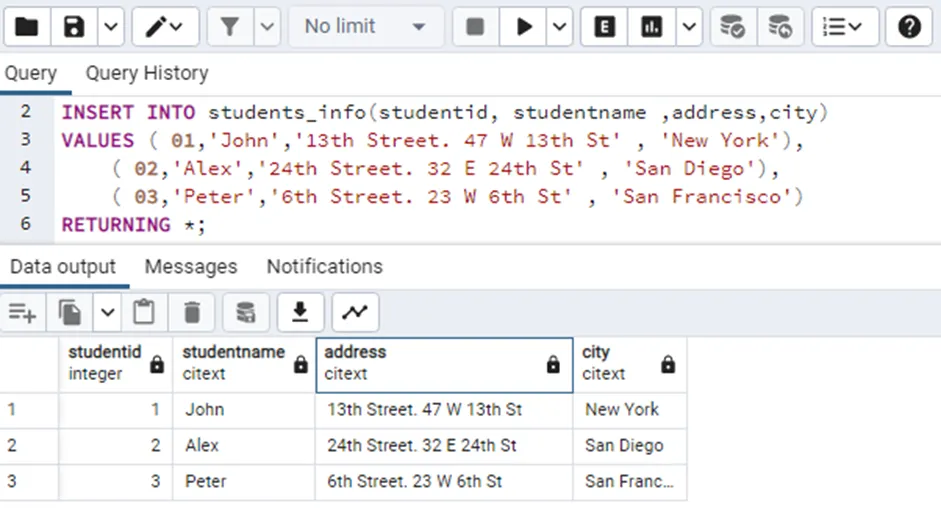
Task: Click the Paste clipboard icon in results toolbar
Action: pyautogui.click(x=145, y=313)
